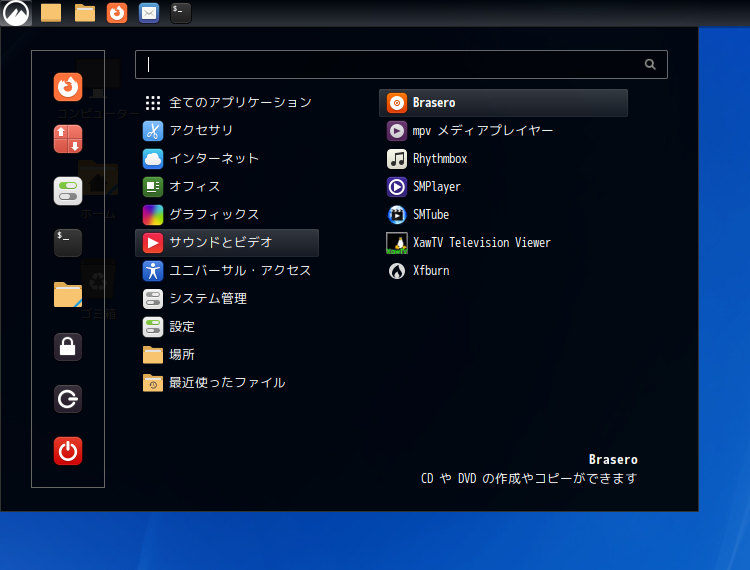
Task: Open the file manager from the top panel
Action: [x=85, y=13]
